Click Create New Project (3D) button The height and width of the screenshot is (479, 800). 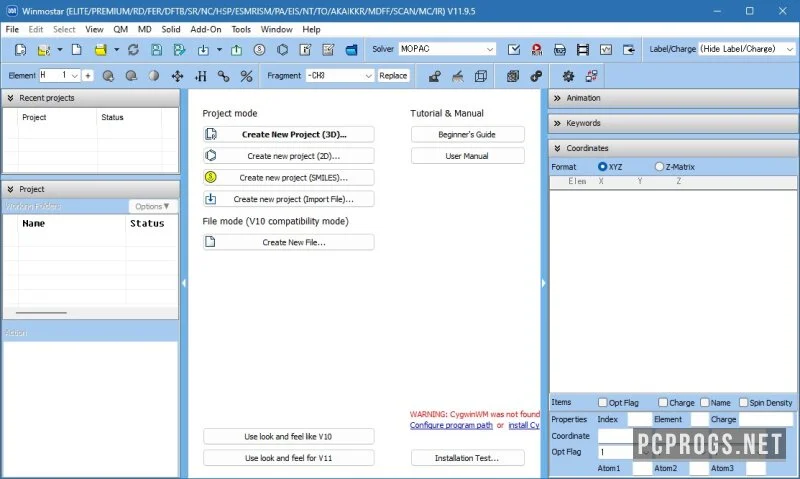(x=288, y=134)
